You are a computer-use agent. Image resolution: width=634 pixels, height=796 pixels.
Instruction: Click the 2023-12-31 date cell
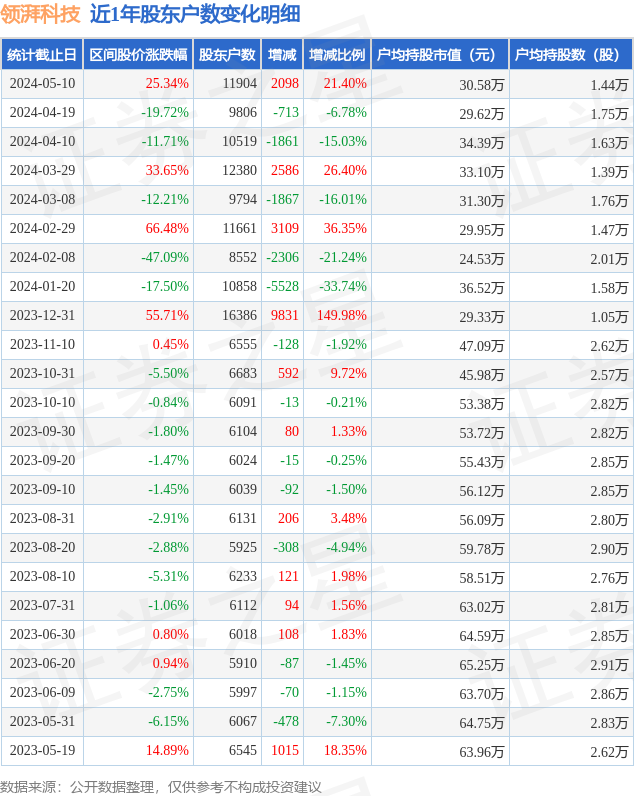[42, 316]
